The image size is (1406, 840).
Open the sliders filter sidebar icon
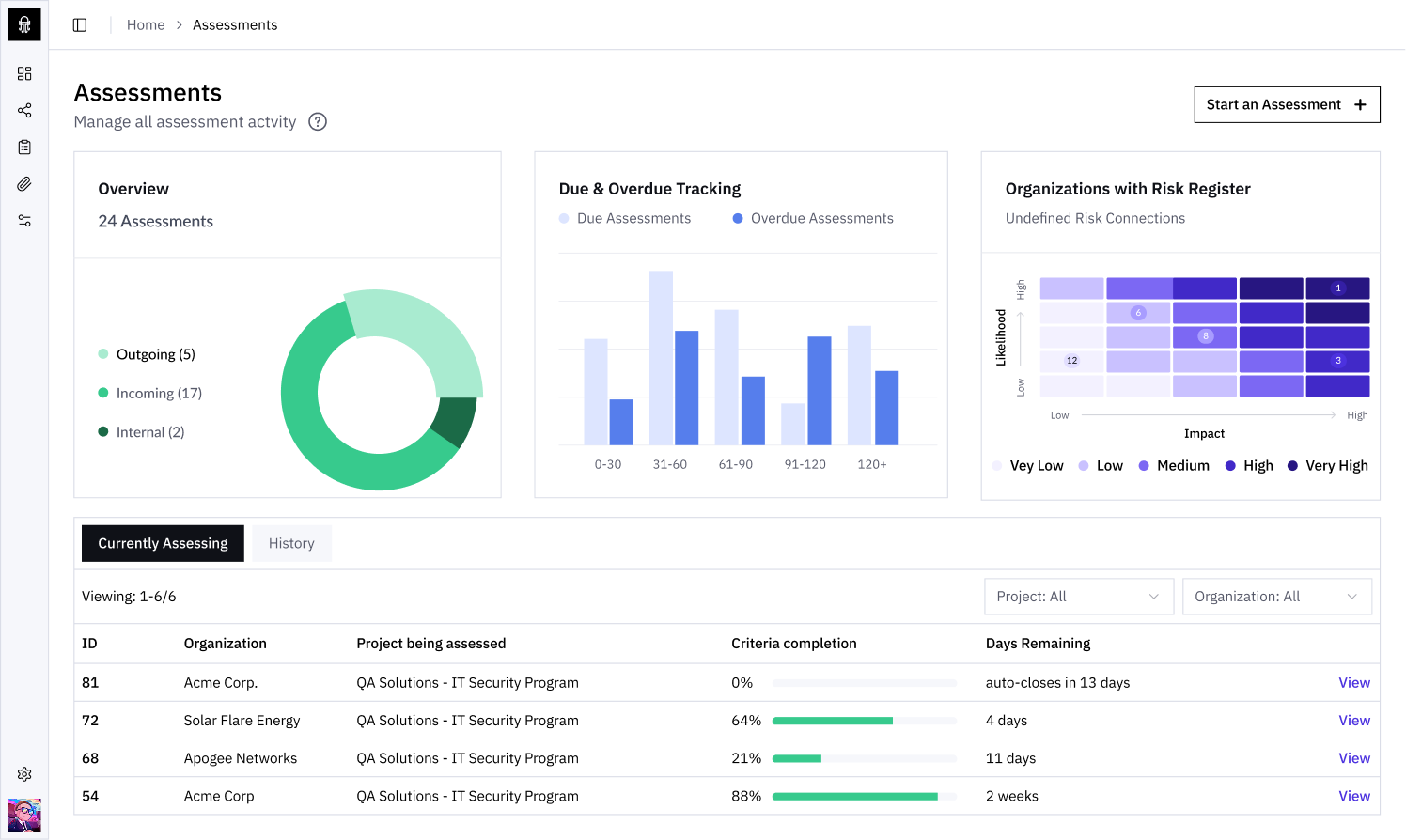point(24,221)
